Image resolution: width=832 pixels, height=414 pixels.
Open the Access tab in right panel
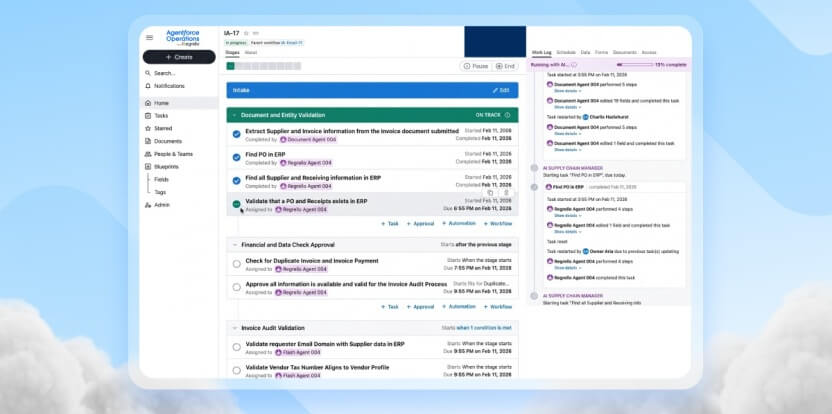pos(649,53)
